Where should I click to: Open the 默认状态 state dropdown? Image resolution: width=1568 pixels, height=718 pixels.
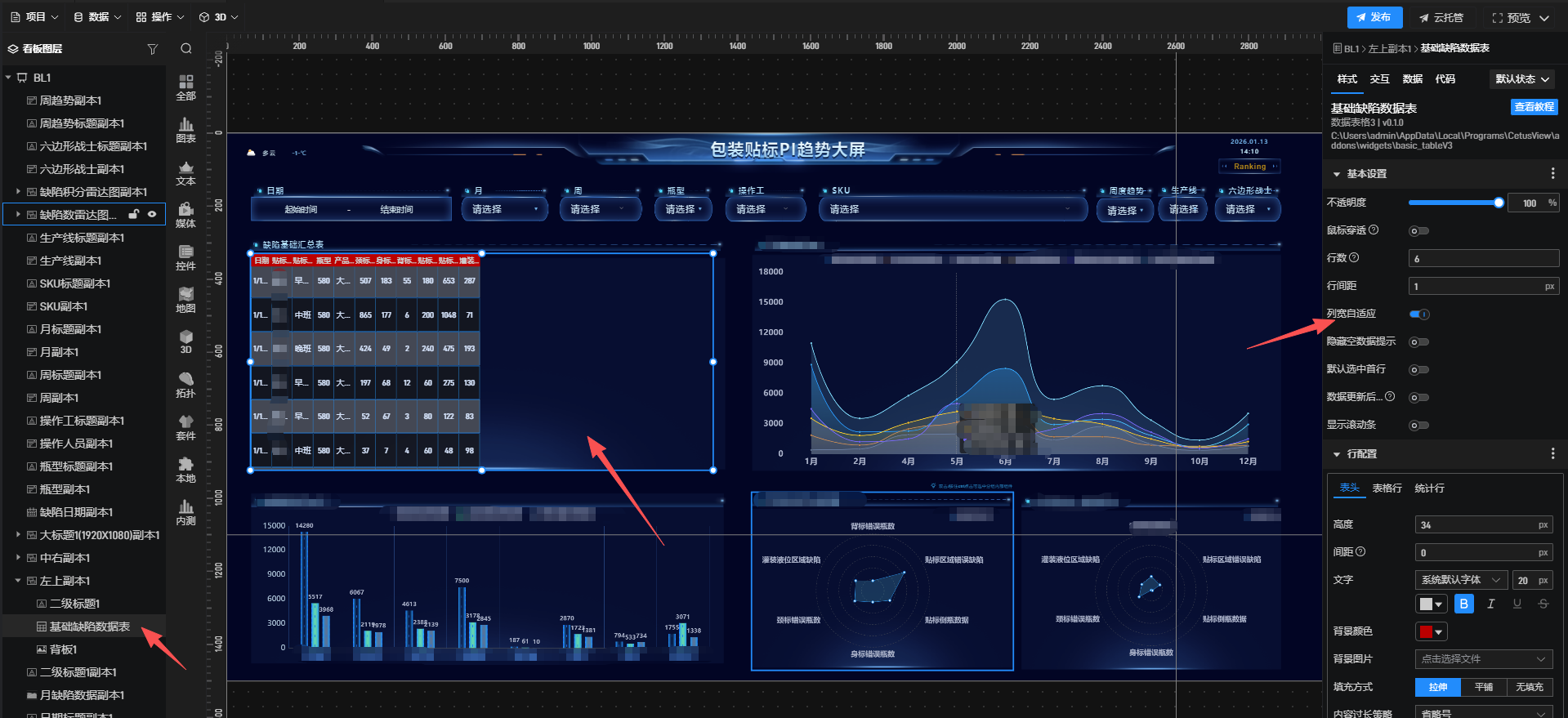1521,79
